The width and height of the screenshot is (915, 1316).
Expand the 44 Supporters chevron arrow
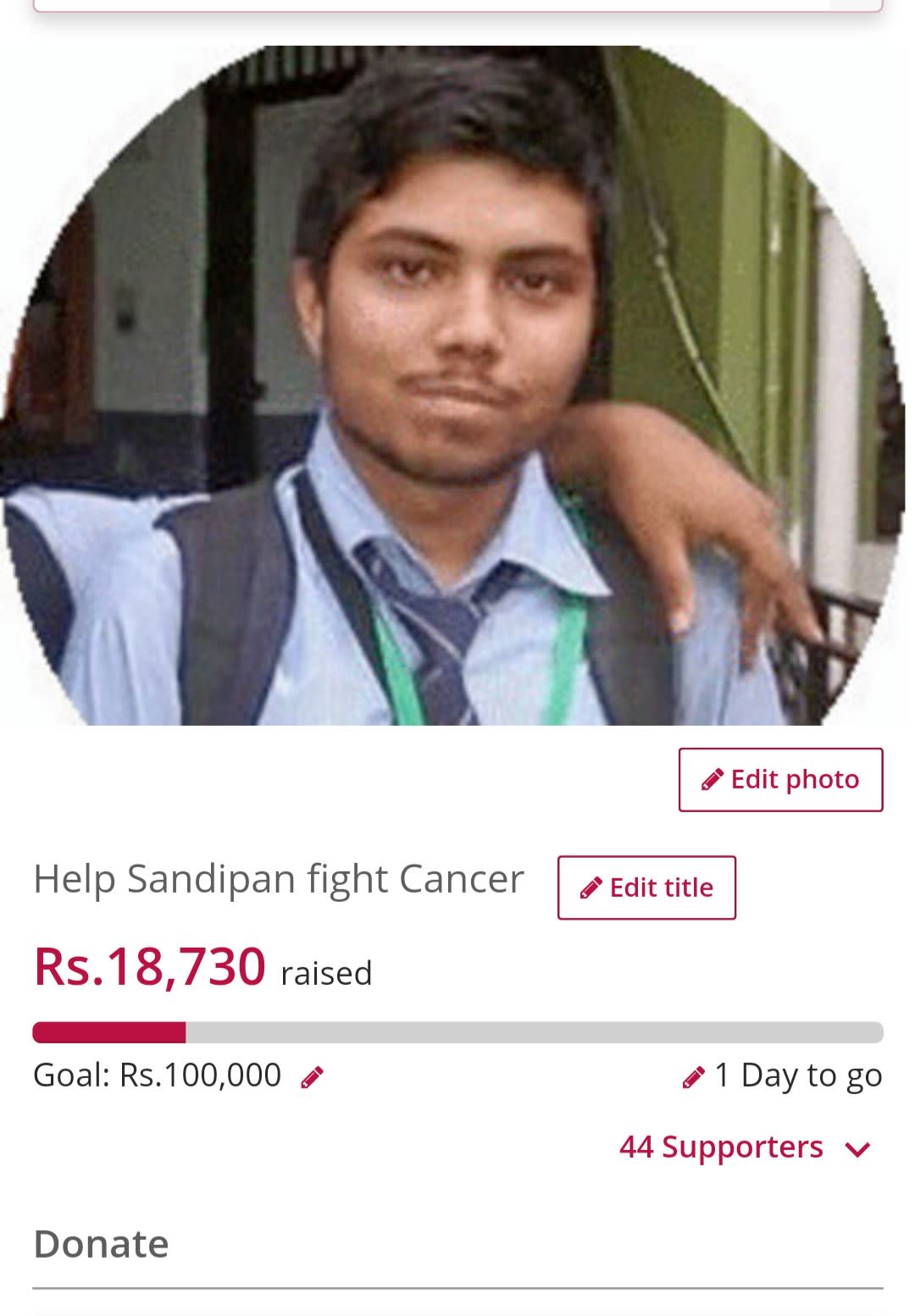[857, 1149]
